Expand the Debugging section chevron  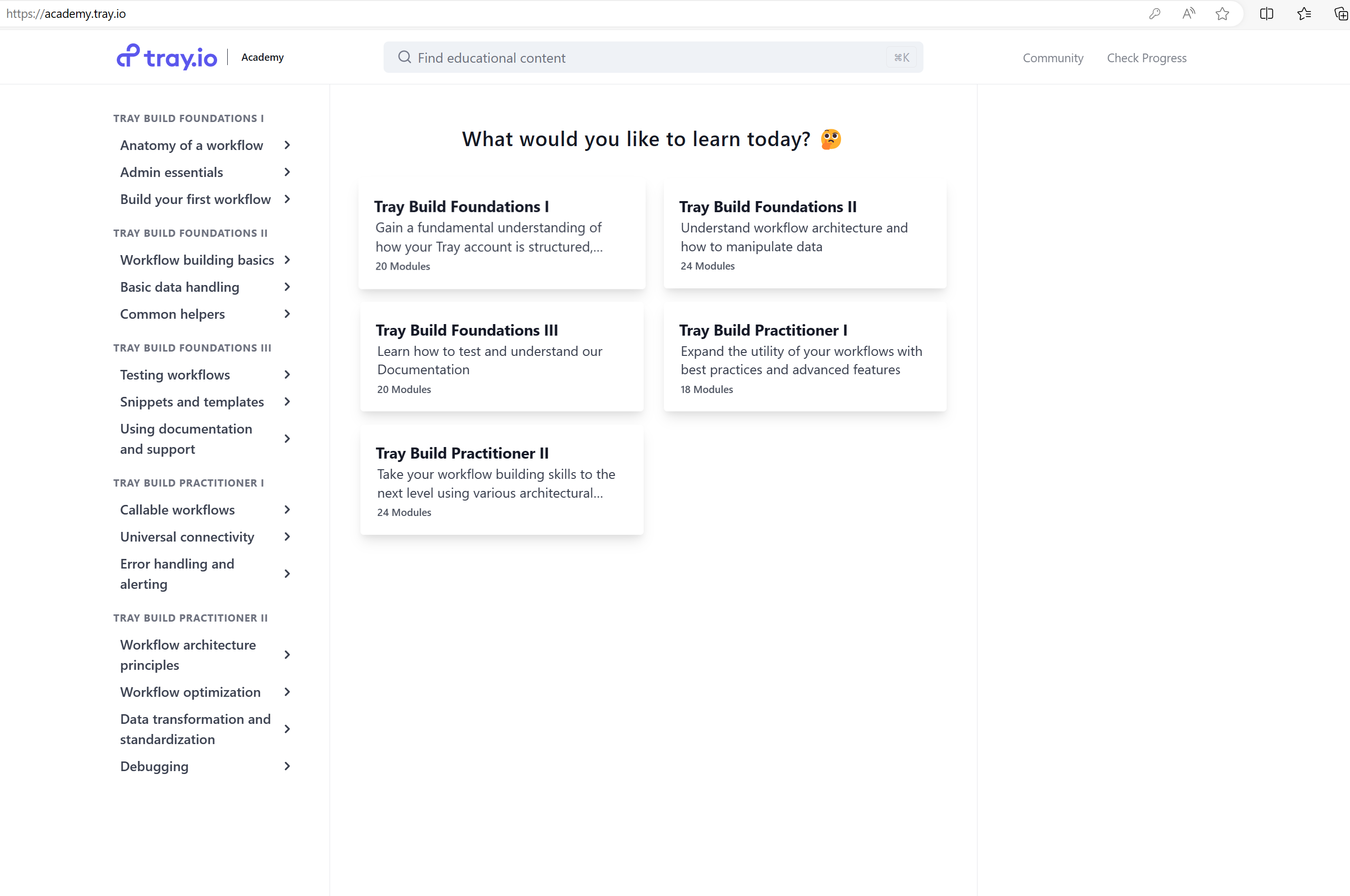click(x=287, y=766)
